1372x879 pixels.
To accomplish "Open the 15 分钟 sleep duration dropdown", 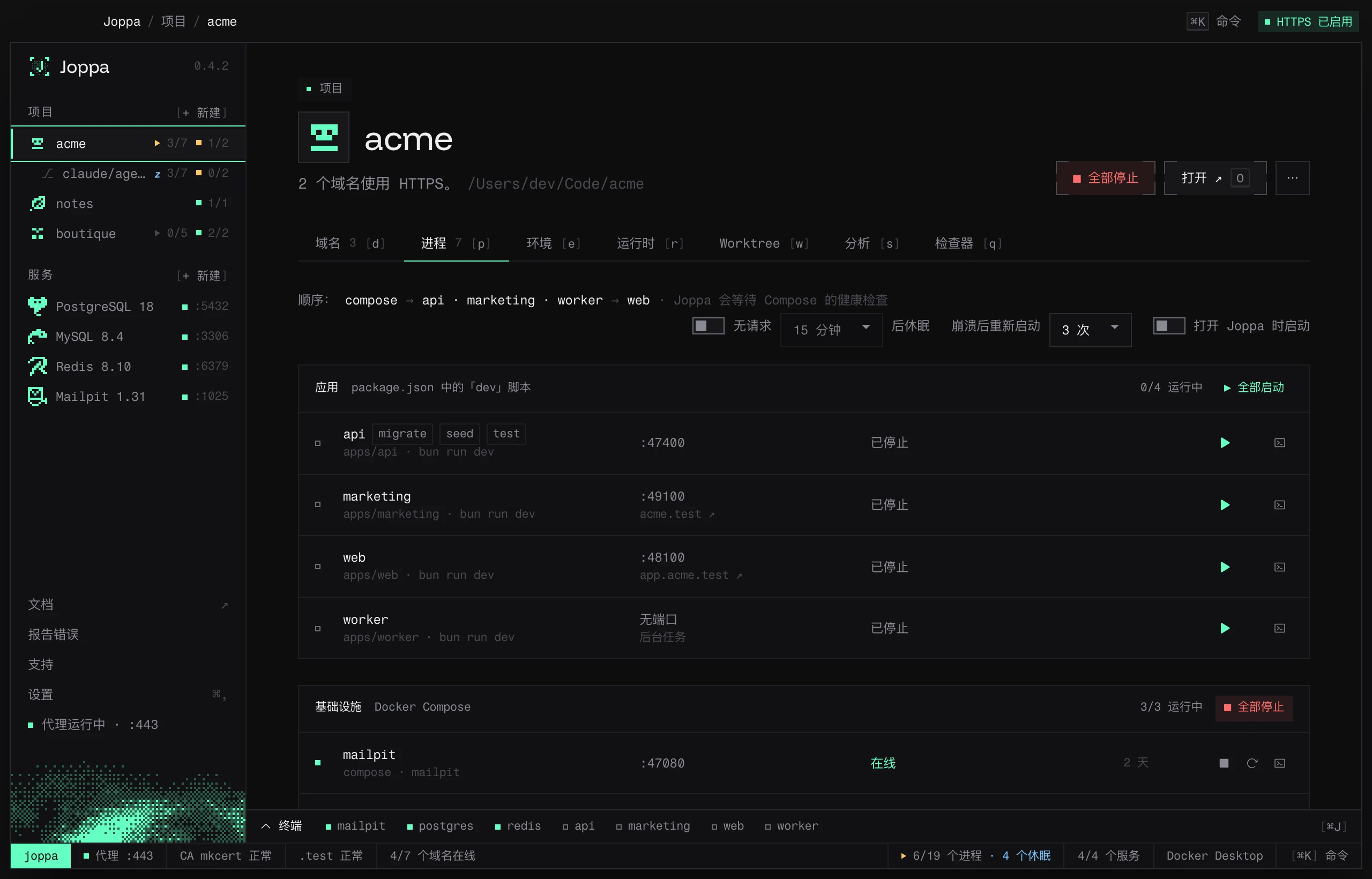I will [832, 329].
